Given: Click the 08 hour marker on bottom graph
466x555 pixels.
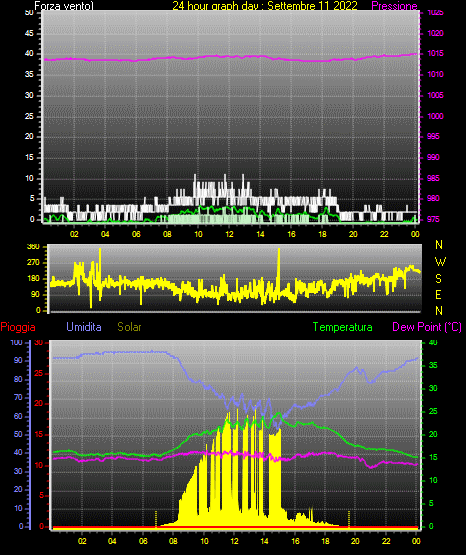Looking at the screenshot, I should pyautogui.click(x=173, y=541).
